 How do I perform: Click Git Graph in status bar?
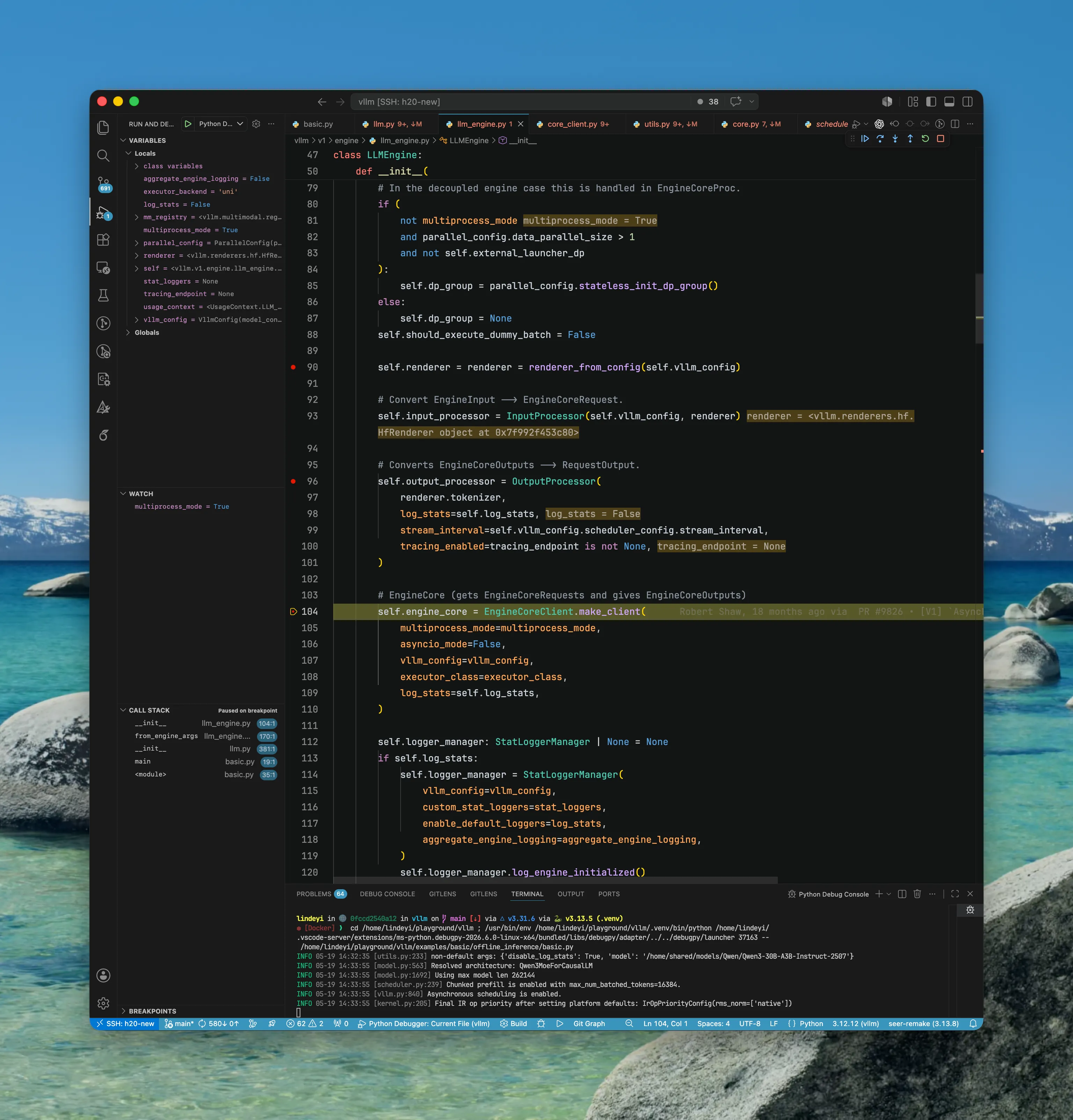589,1023
